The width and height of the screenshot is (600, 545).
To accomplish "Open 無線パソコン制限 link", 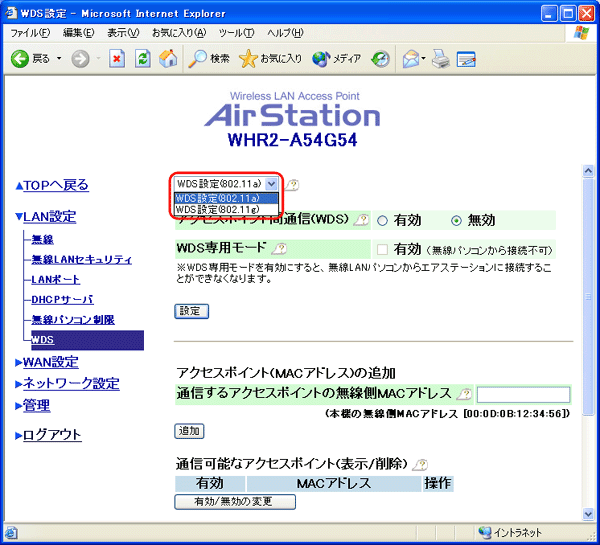I will [x=73, y=320].
